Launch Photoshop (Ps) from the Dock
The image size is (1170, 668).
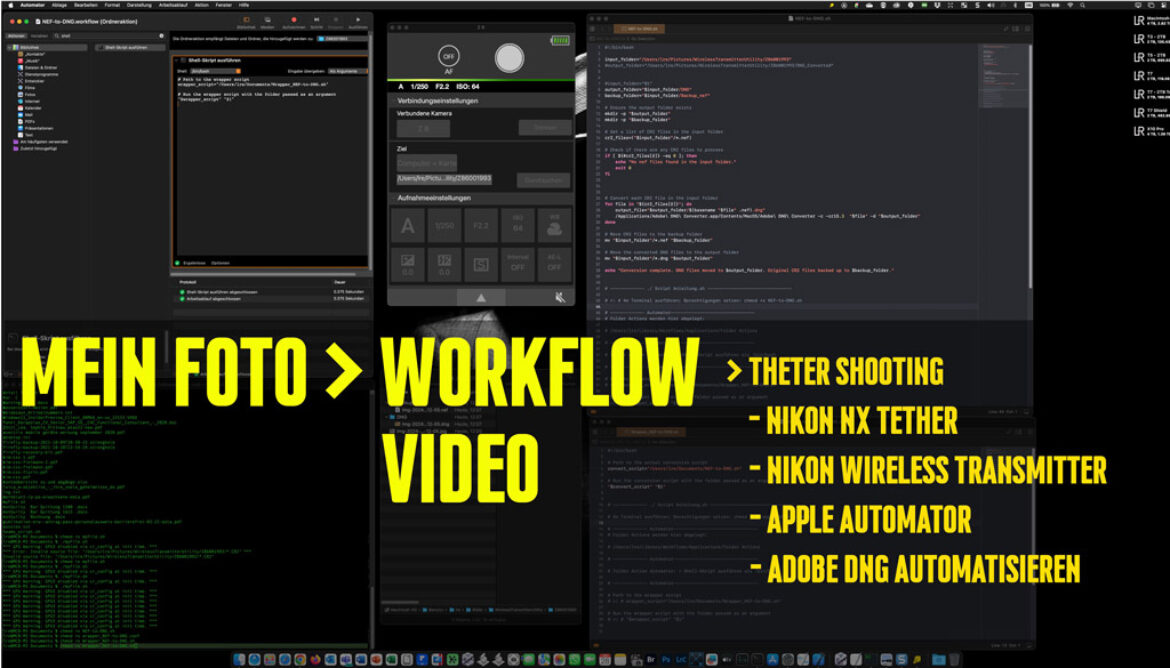point(666,659)
